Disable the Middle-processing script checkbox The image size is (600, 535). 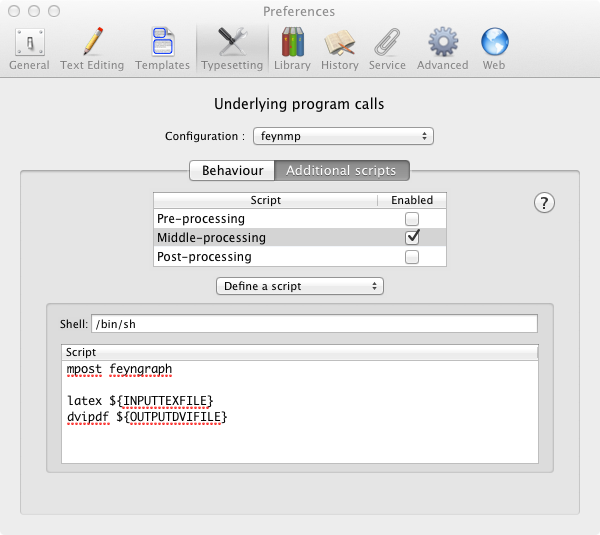pyautogui.click(x=411, y=238)
